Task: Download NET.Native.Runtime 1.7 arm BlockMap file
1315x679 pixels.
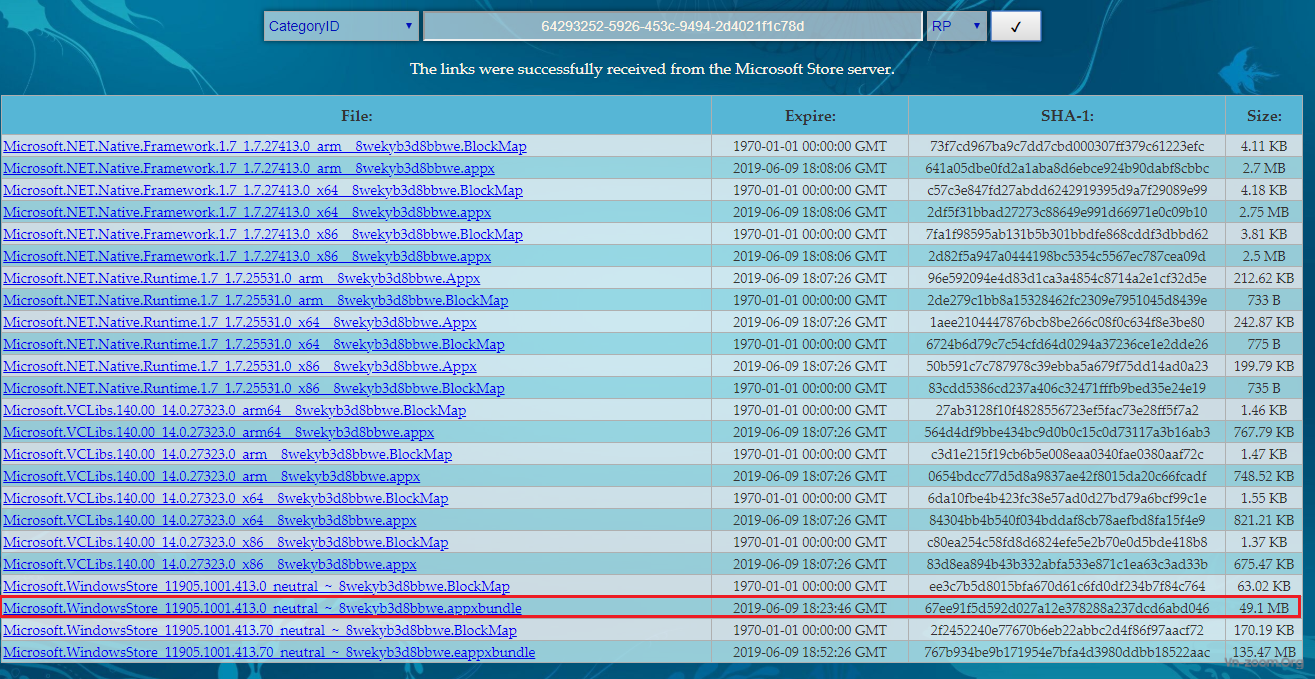Action: (x=256, y=300)
